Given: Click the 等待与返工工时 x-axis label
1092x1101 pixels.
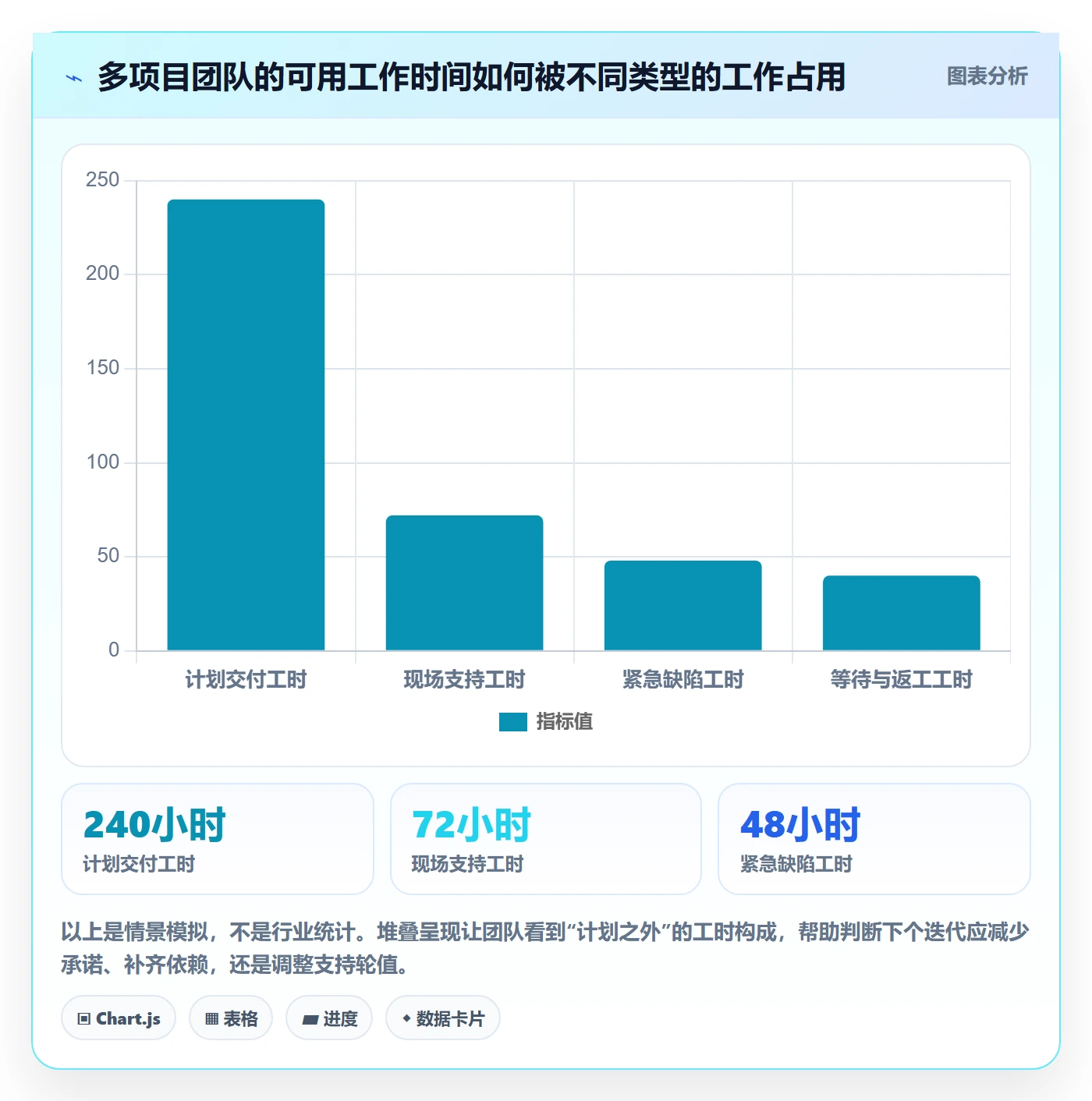Looking at the screenshot, I should (x=901, y=680).
